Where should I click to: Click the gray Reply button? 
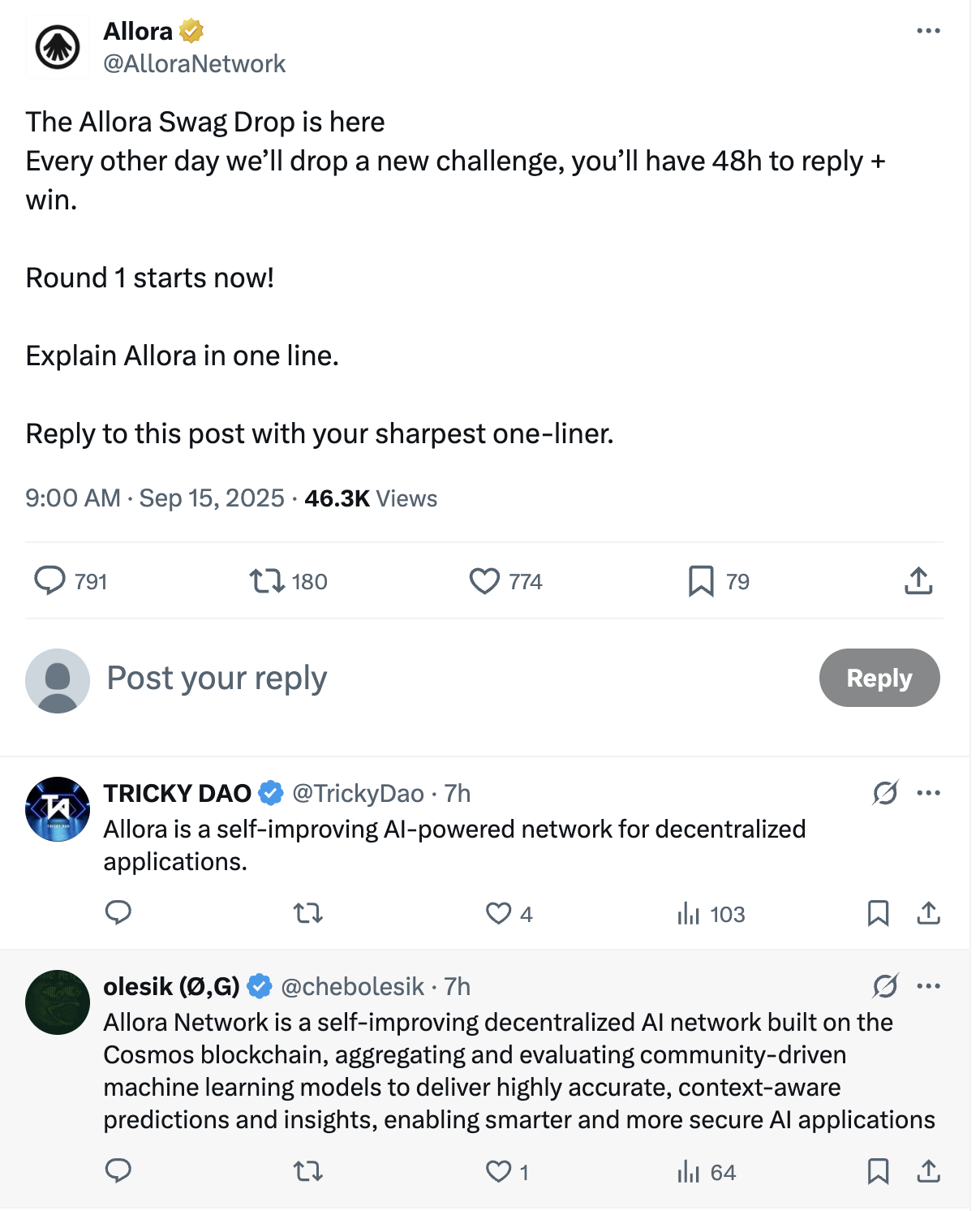(x=879, y=678)
